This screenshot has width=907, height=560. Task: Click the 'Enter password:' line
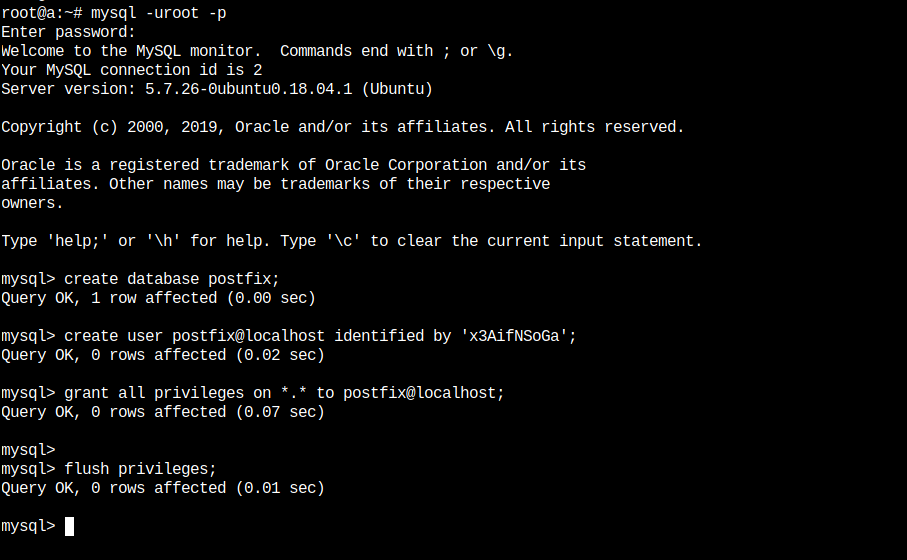click(x=68, y=32)
